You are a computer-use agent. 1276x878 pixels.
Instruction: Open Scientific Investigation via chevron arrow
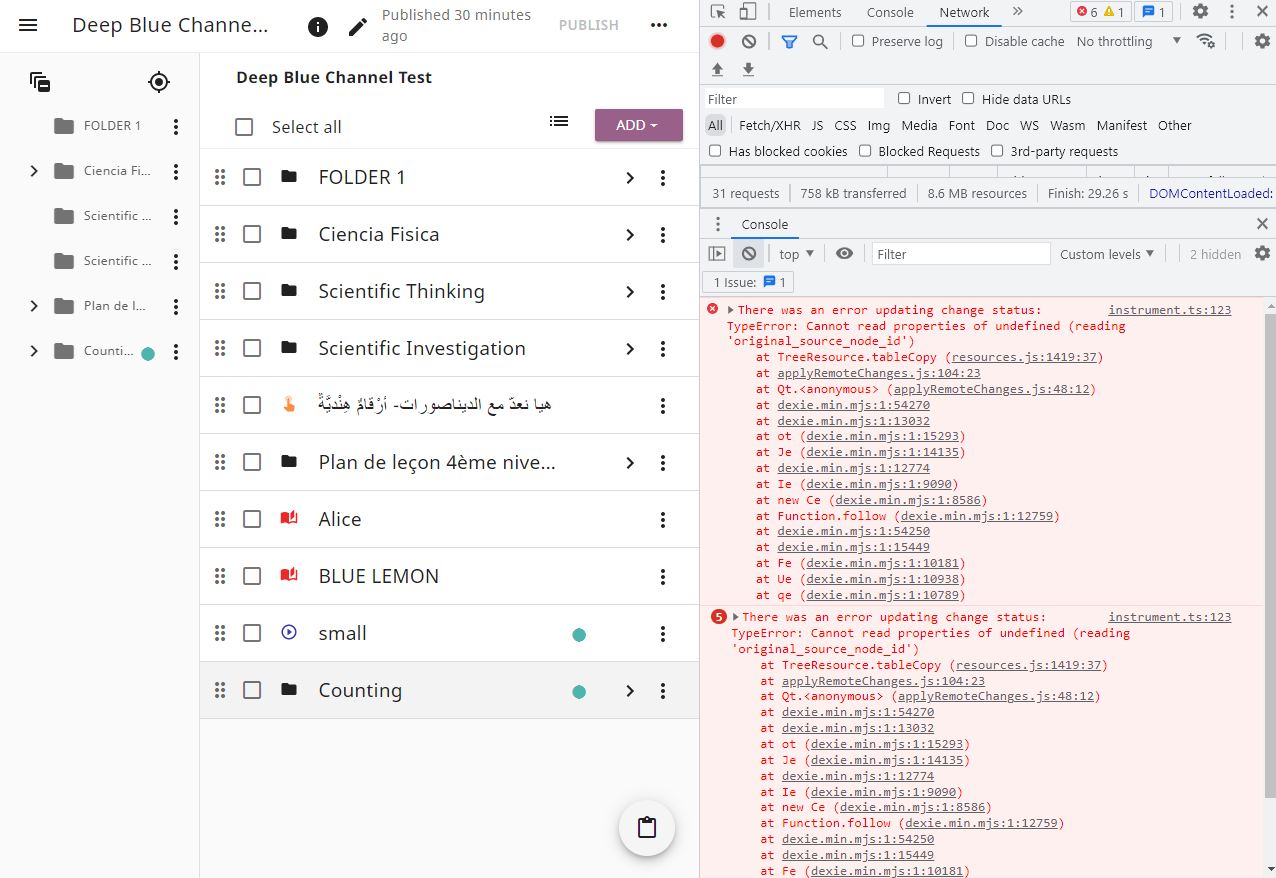[630, 348]
